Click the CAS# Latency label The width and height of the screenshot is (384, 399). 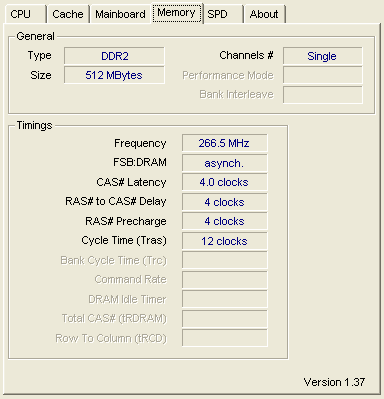pos(131,182)
